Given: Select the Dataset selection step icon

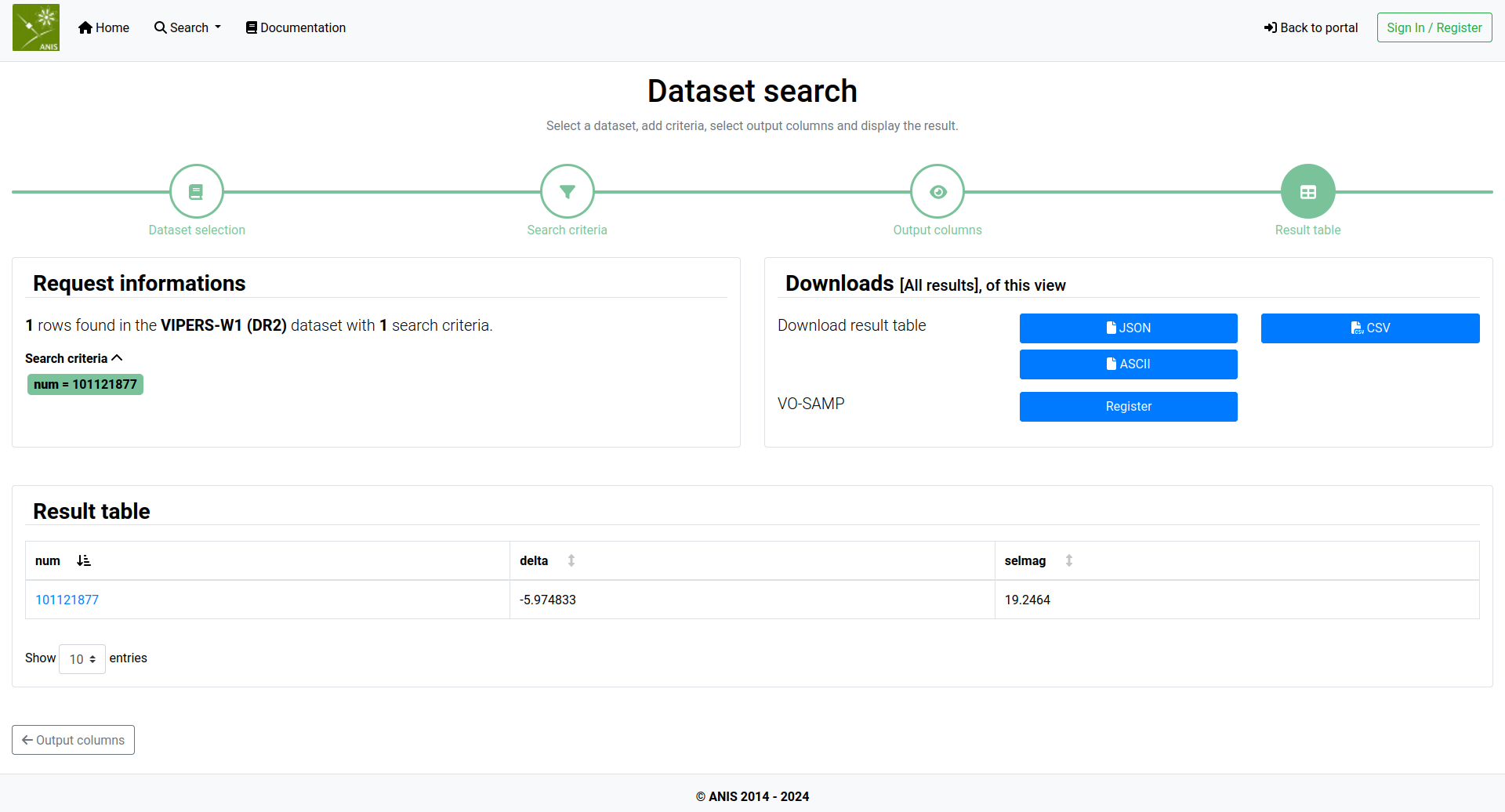Looking at the screenshot, I should pyautogui.click(x=197, y=191).
